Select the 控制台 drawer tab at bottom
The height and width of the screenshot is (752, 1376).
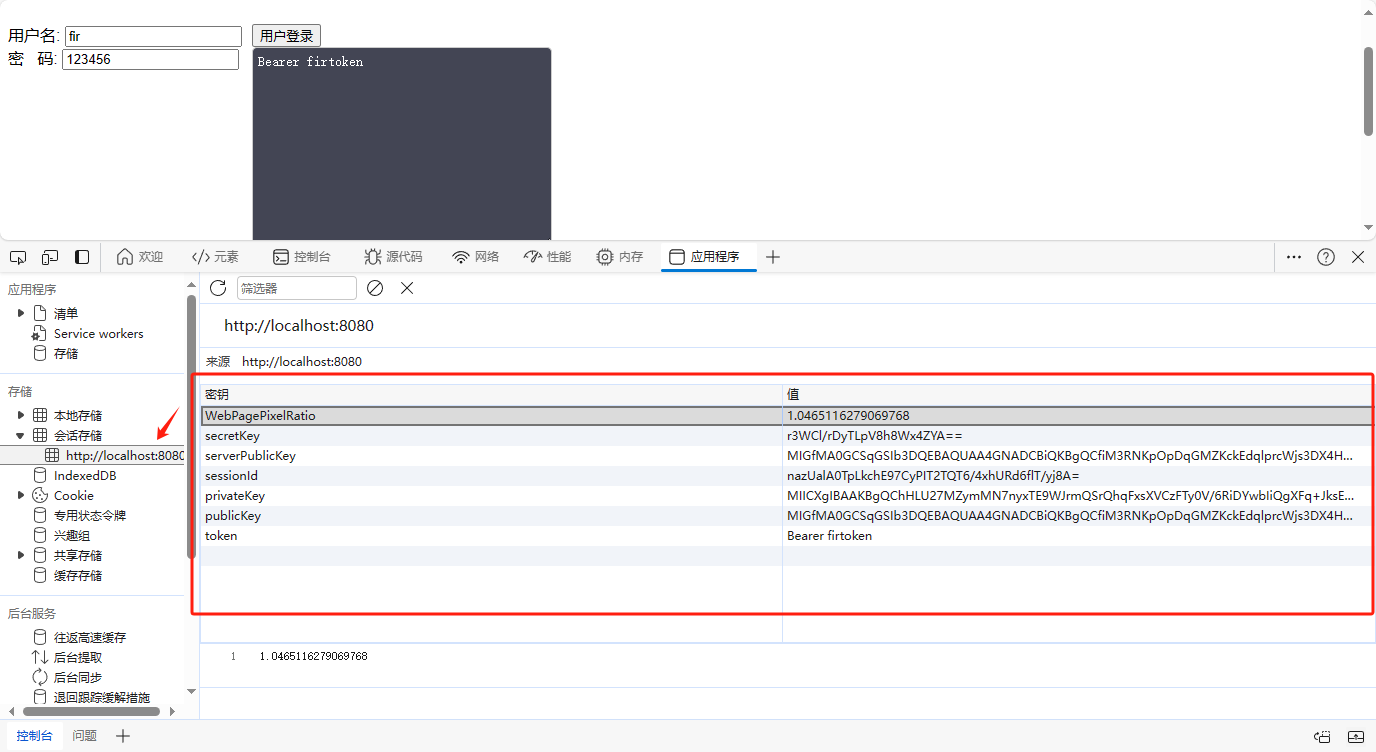click(34, 736)
